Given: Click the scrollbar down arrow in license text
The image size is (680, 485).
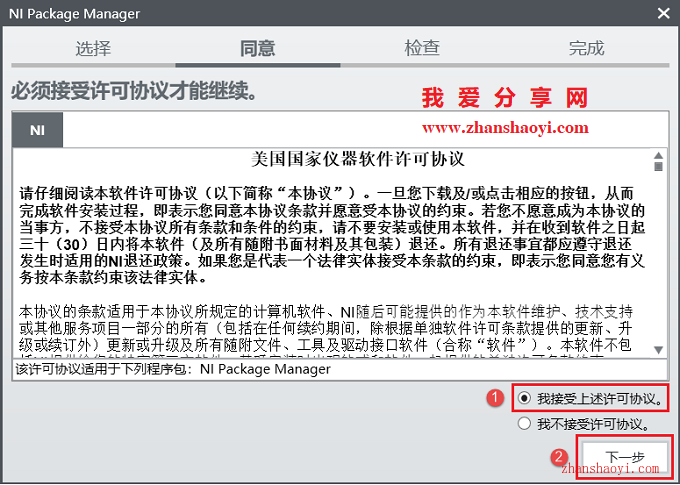Looking at the screenshot, I should (x=658, y=350).
